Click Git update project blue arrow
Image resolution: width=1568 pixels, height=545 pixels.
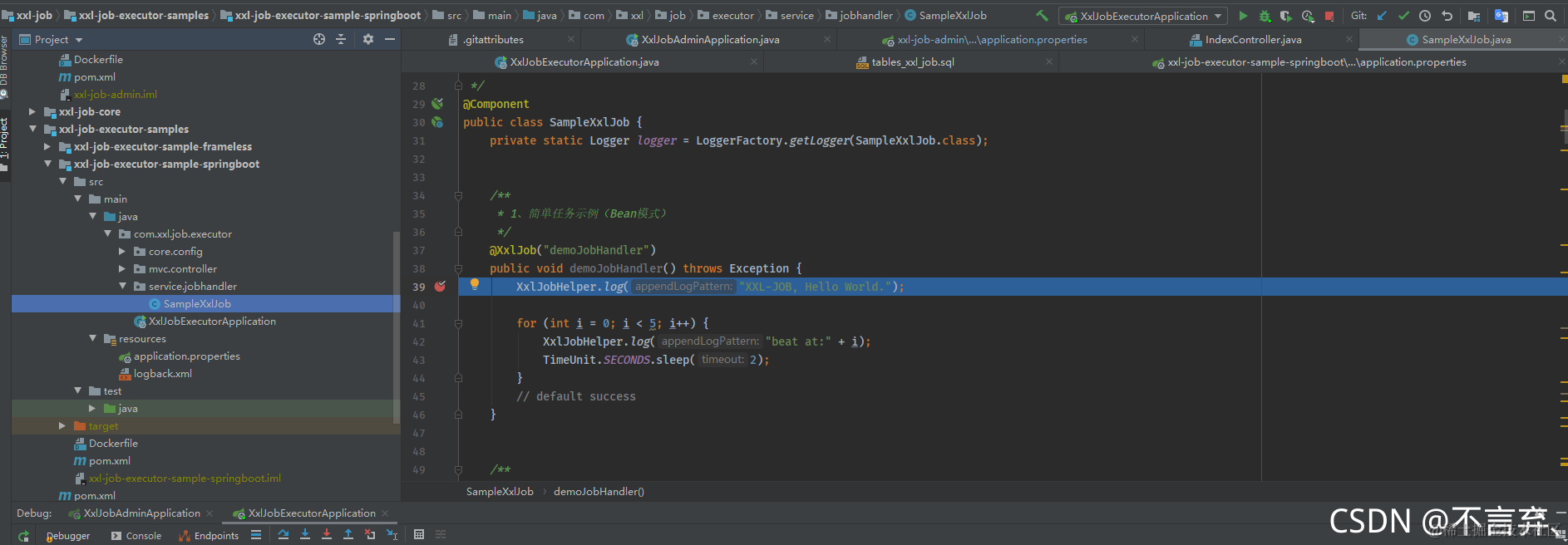(1382, 16)
